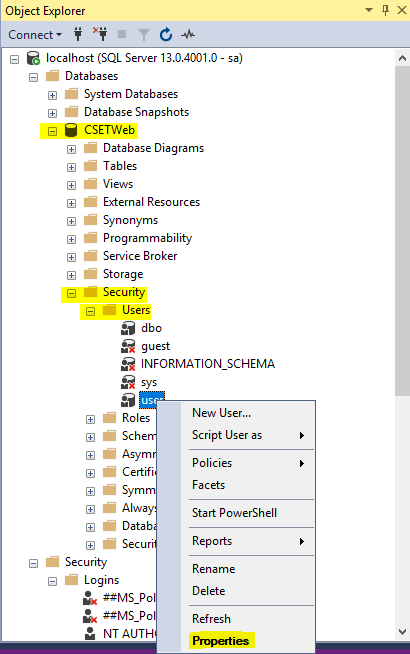Select the CSETWeb database cylinder icon
The height and width of the screenshot is (654, 410).
coord(71,130)
